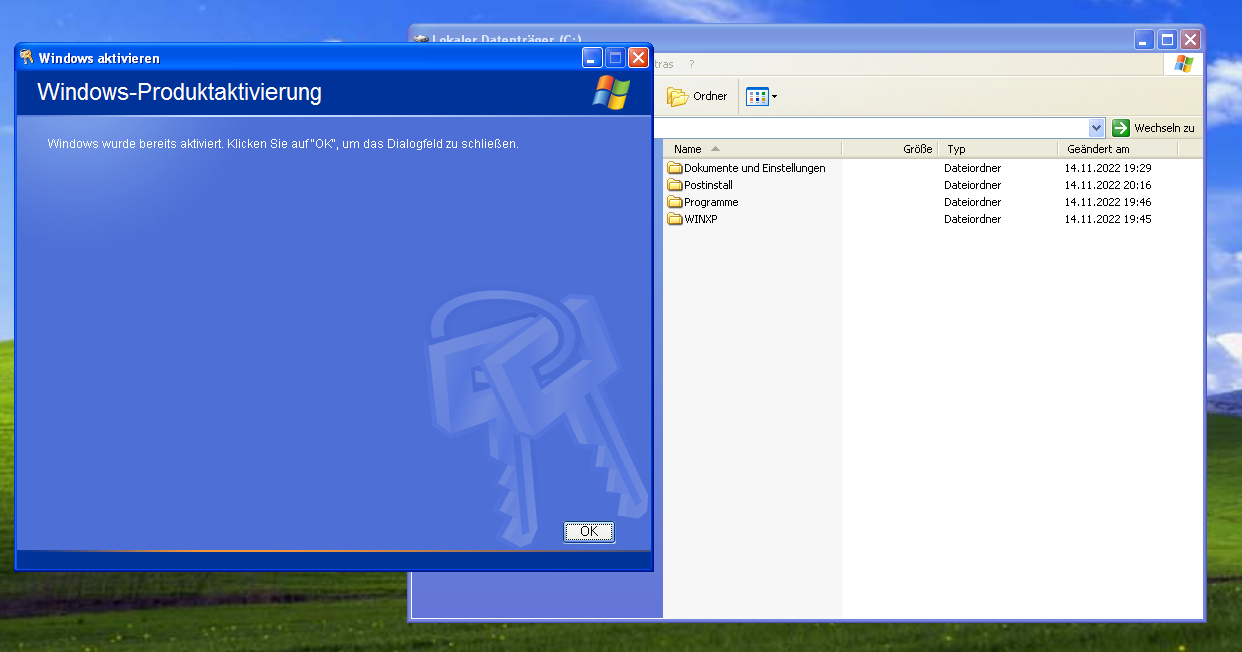Sort files by the Typ column header
This screenshot has width=1242, height=652.
click(x=999, y=149)
